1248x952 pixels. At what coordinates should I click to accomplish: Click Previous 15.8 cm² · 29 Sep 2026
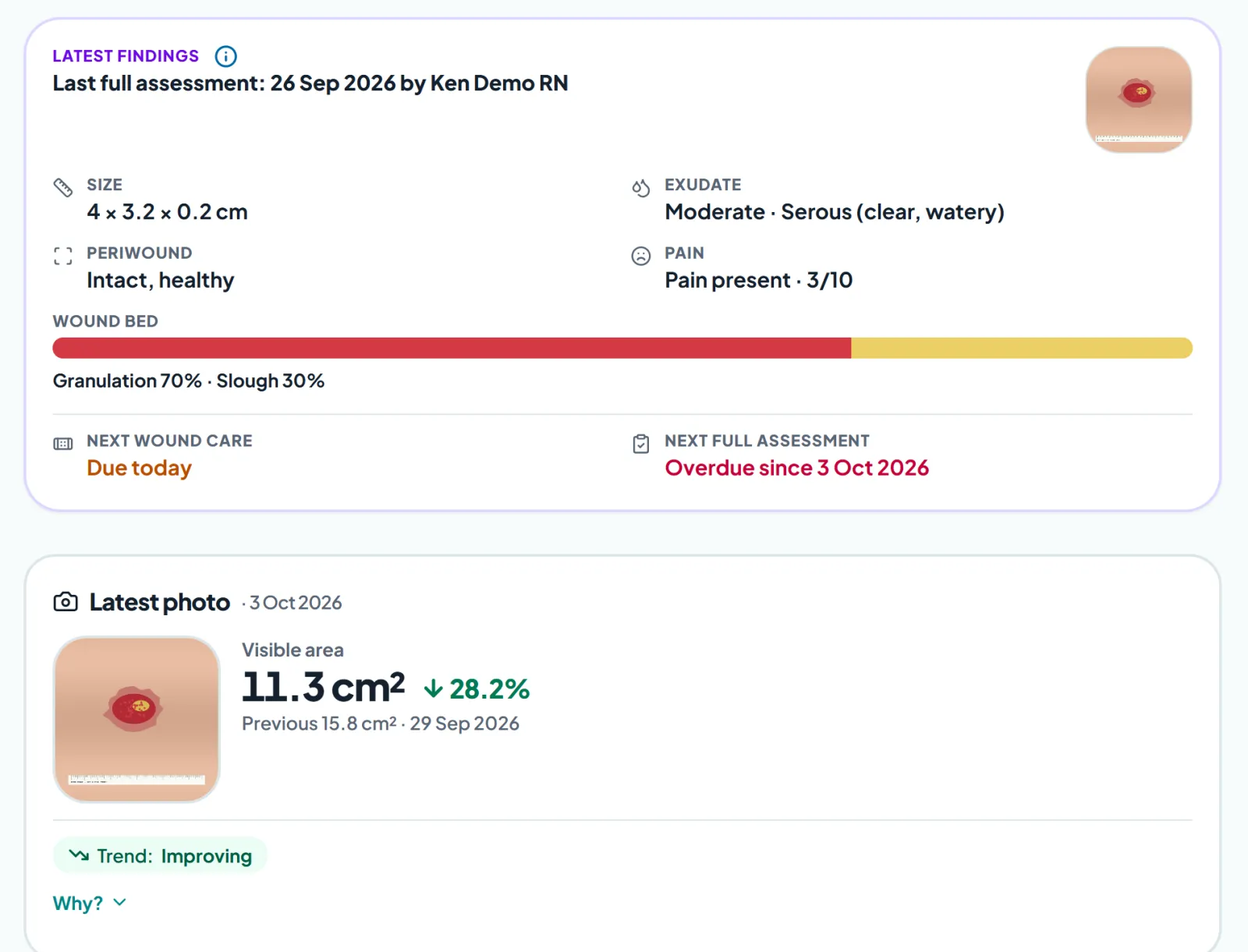point(381,724)
